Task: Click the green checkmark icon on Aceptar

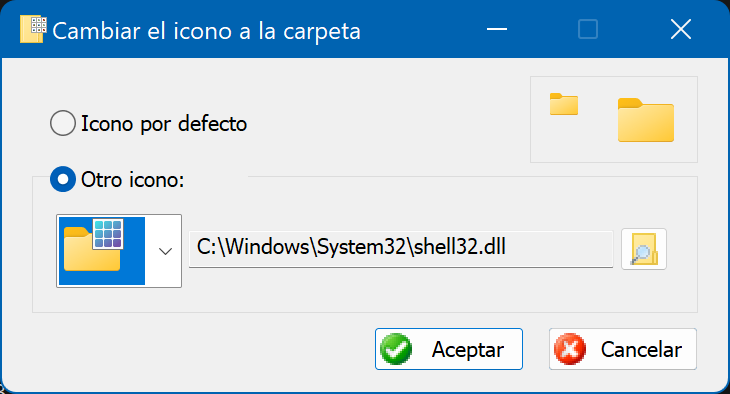Action: click(396, 349)
